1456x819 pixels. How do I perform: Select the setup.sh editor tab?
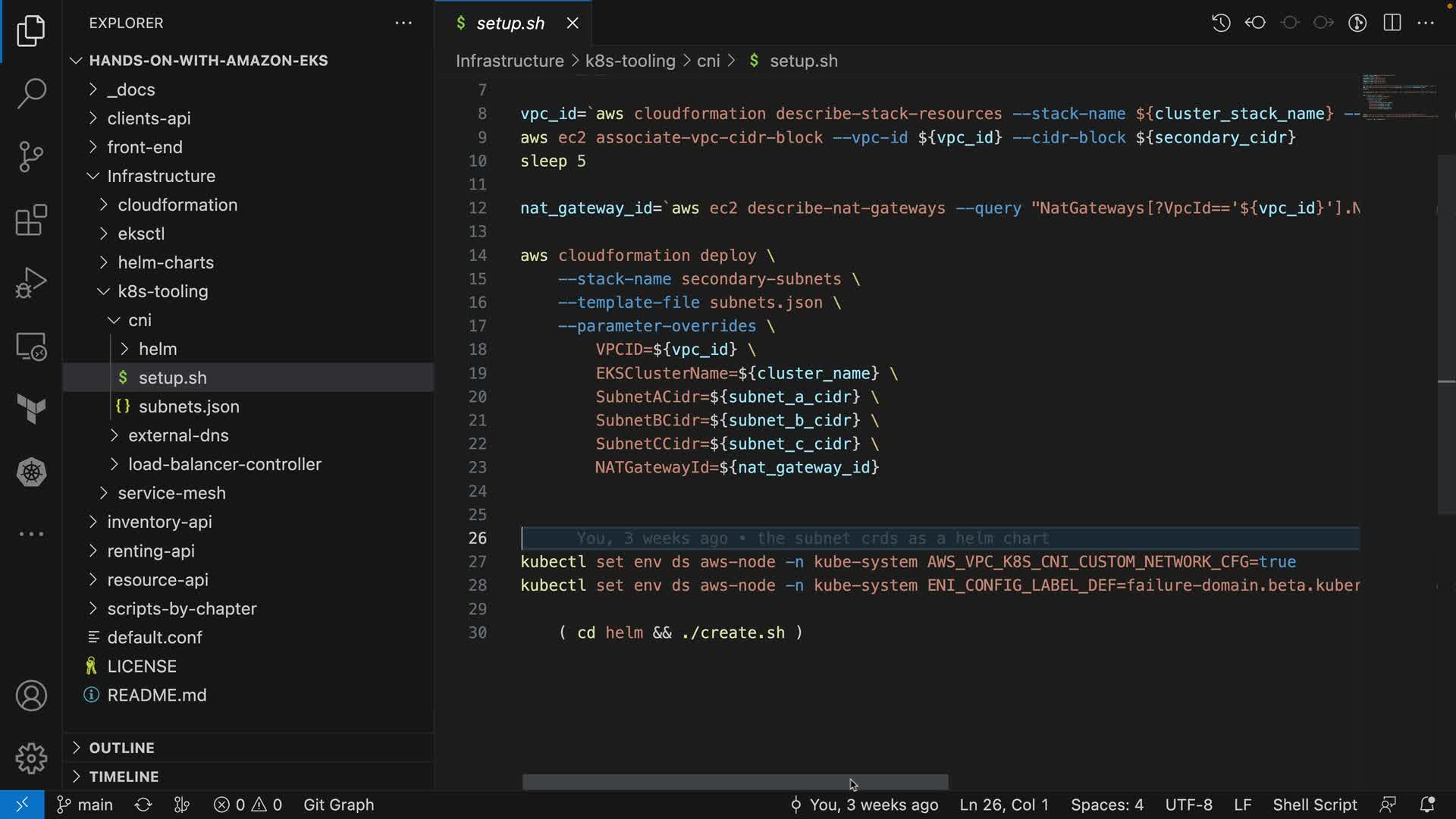510,23
